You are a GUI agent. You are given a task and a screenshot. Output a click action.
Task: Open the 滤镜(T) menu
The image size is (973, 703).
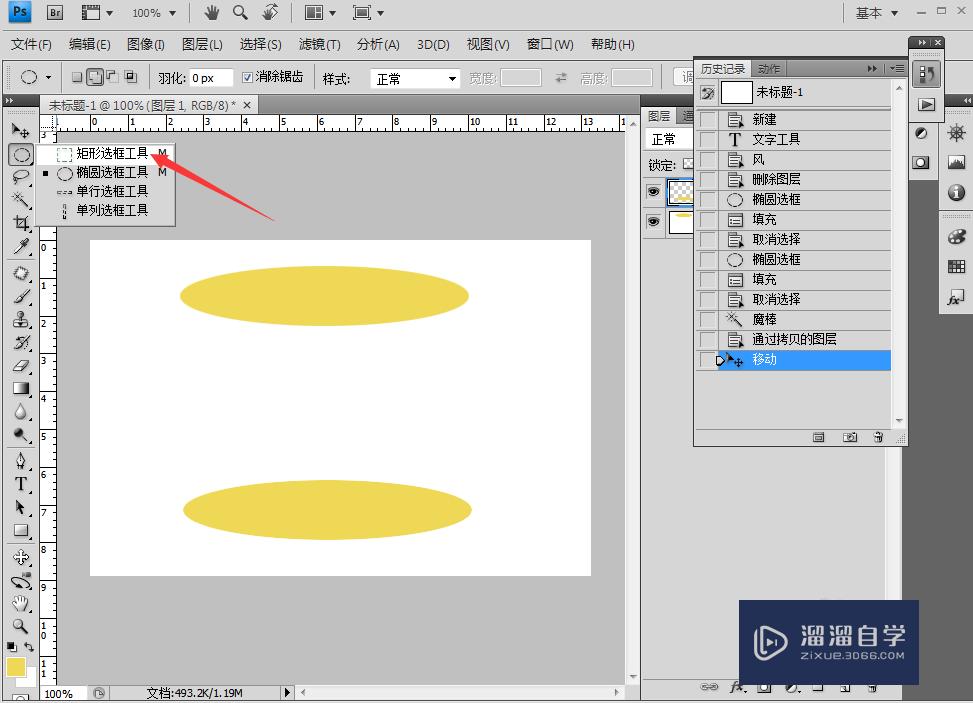tap(320, 45)
